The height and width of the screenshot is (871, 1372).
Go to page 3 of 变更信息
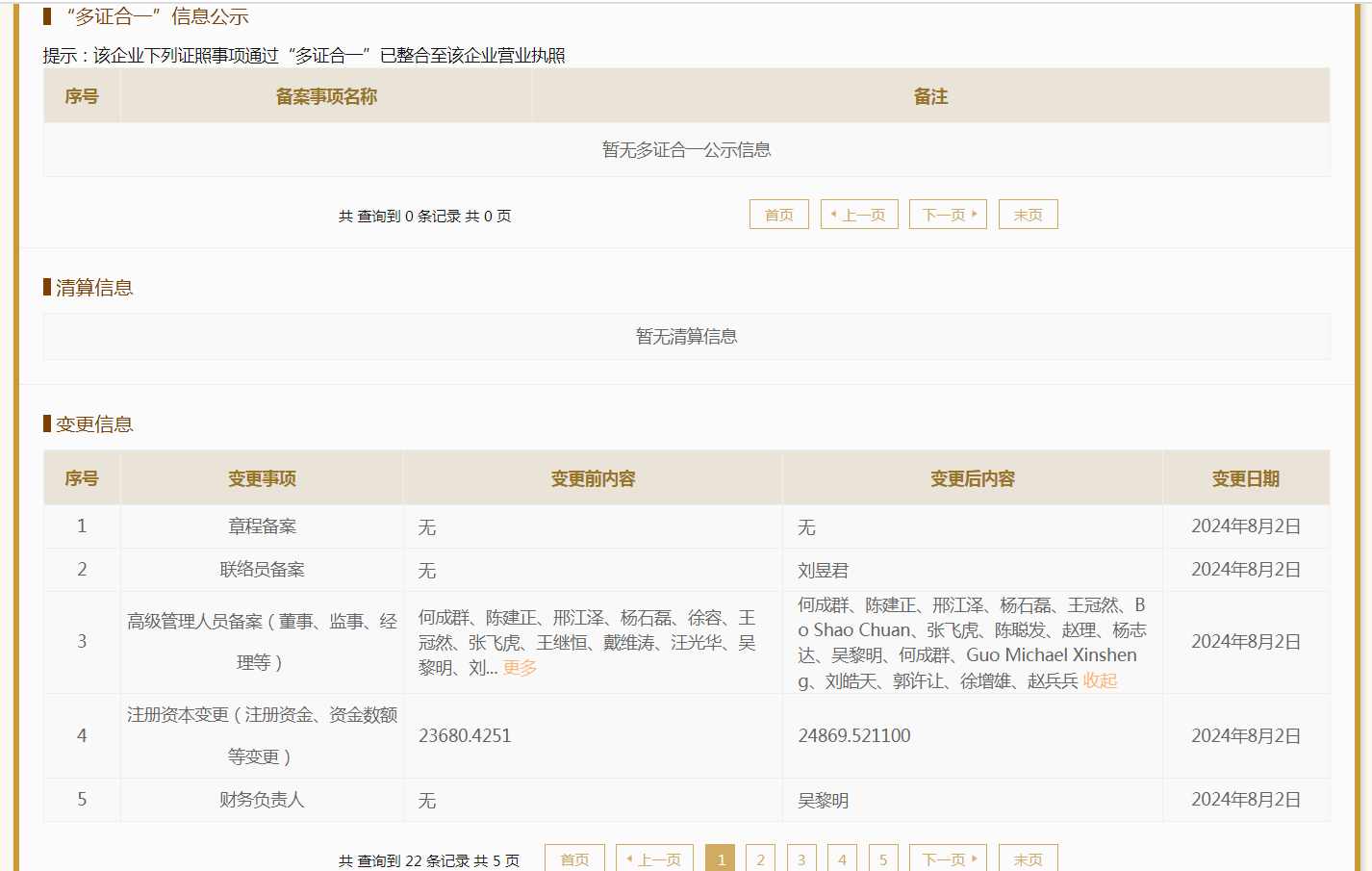tap(801, 858)
